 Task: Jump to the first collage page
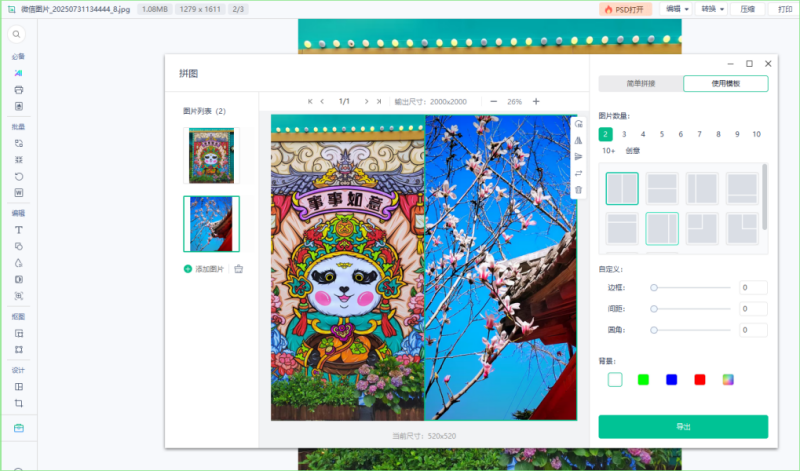coord(310,102)
